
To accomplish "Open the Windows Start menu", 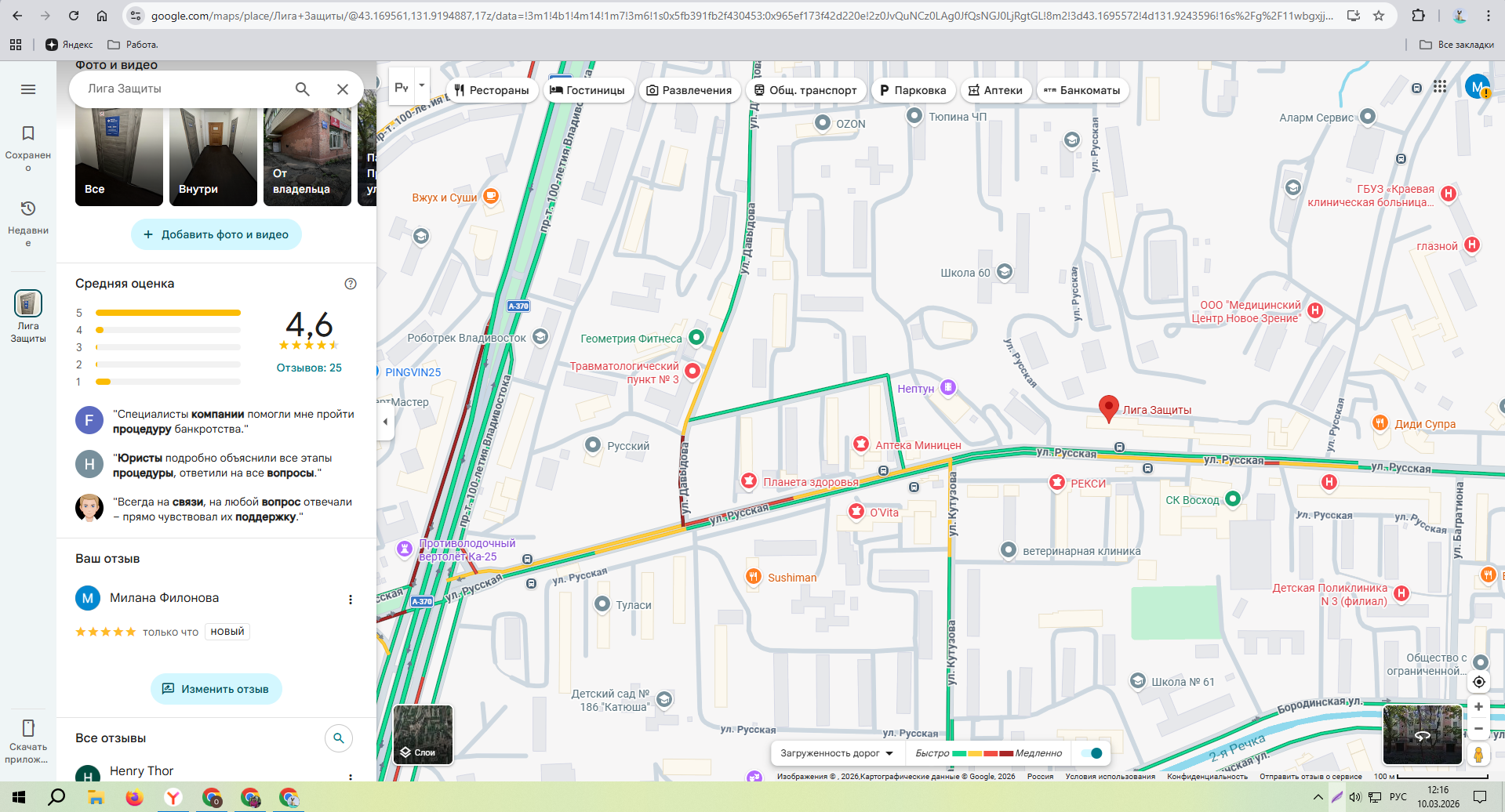I will click(x=19, y=797).
